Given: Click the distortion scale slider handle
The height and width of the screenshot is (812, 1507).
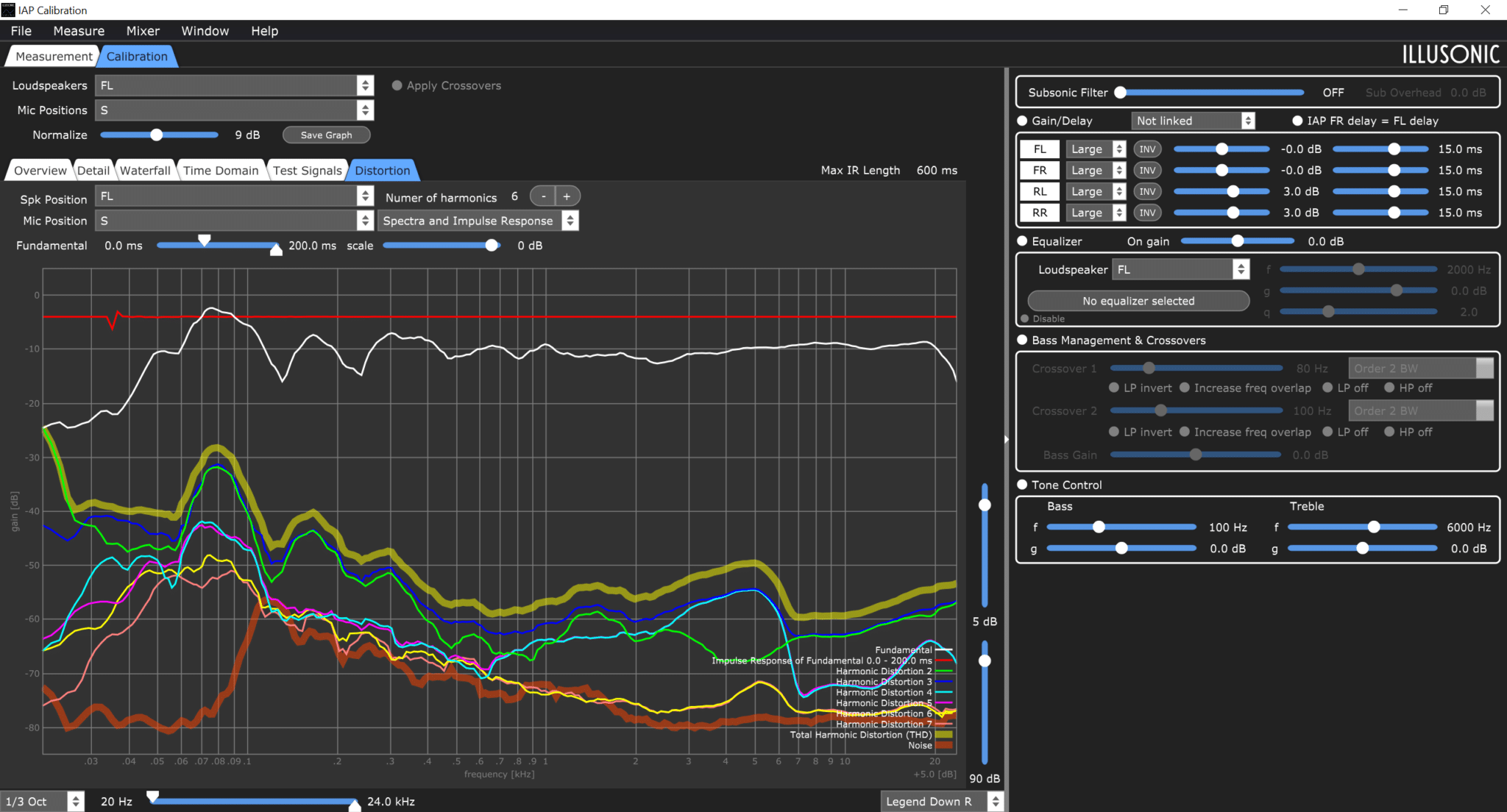Looking at the screenshot, I should (492, 246).
